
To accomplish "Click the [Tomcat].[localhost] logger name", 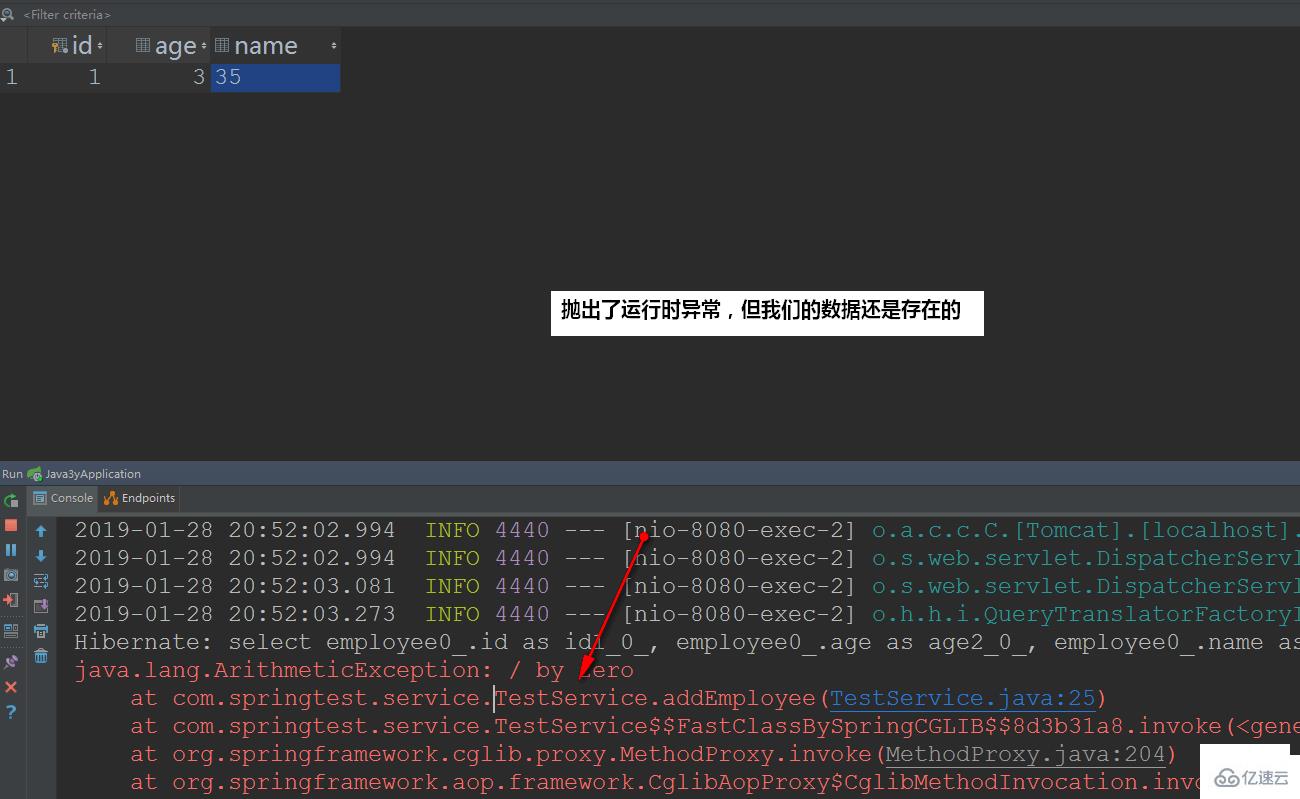I will (1086, 530).
